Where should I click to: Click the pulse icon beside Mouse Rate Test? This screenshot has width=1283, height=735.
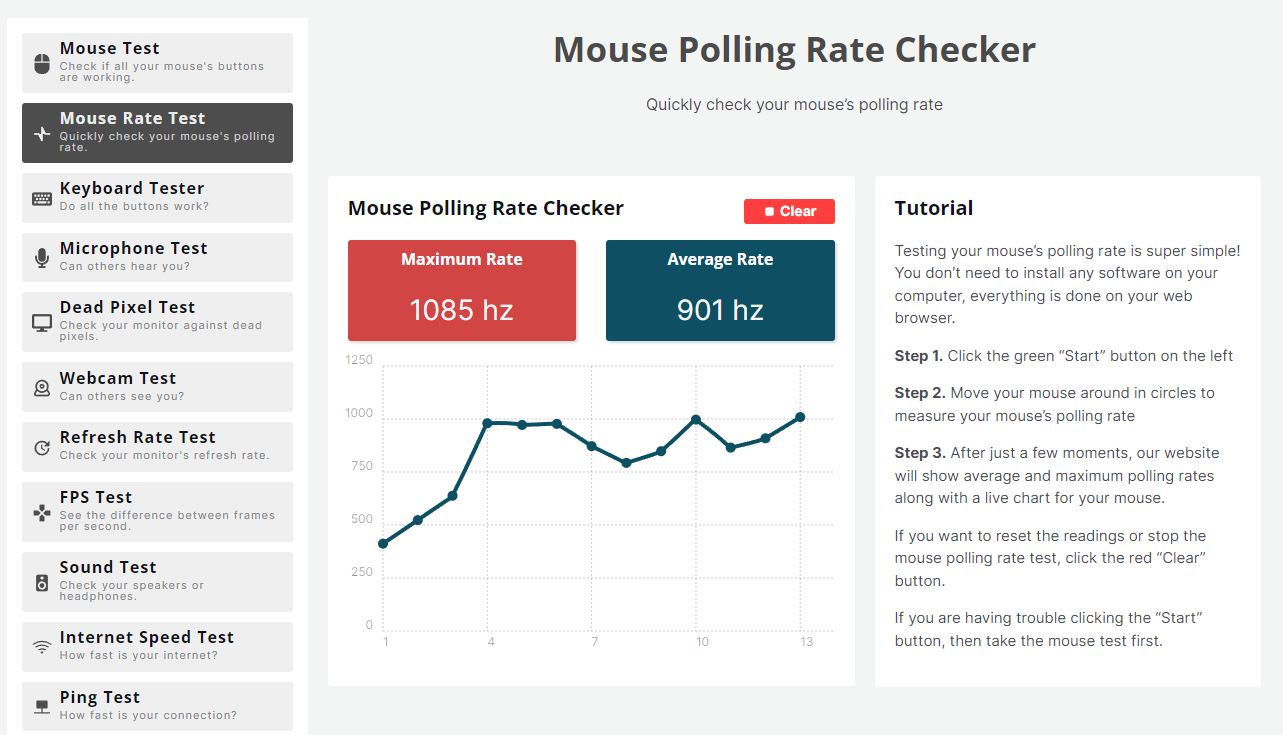pos(42,134)
